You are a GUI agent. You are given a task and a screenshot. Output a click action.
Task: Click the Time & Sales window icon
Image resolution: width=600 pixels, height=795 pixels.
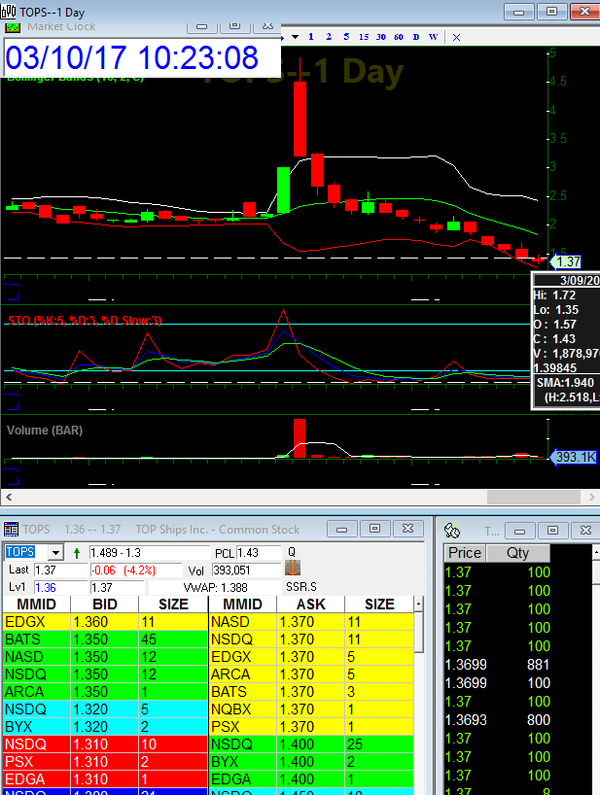pos(452,530)
